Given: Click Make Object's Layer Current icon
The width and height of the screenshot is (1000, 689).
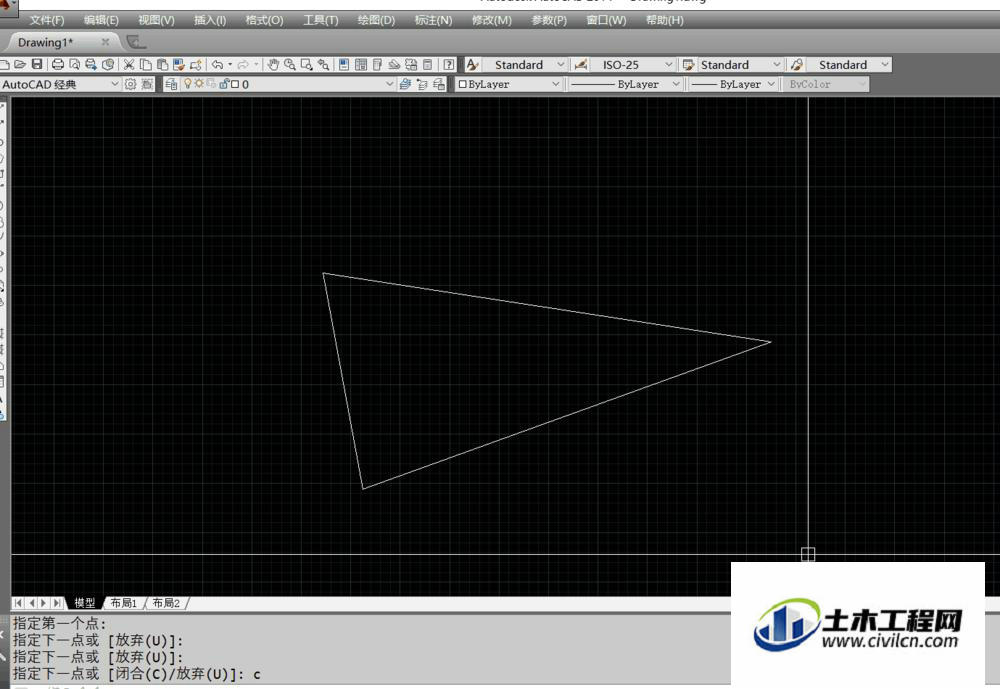Looking at the screenshot, I should [x=405, y=84].
